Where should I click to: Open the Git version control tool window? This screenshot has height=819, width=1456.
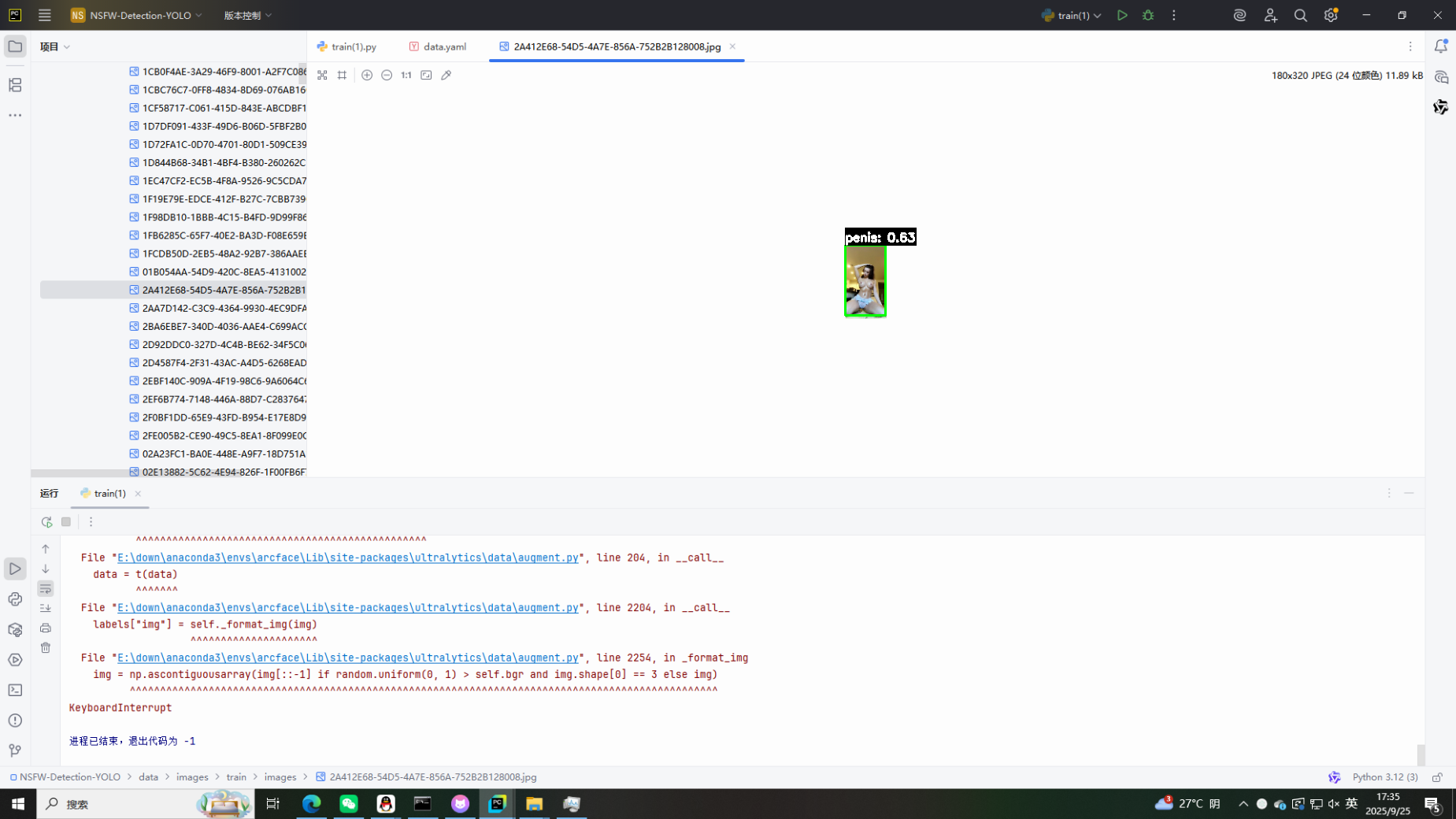tap(15, 750)
